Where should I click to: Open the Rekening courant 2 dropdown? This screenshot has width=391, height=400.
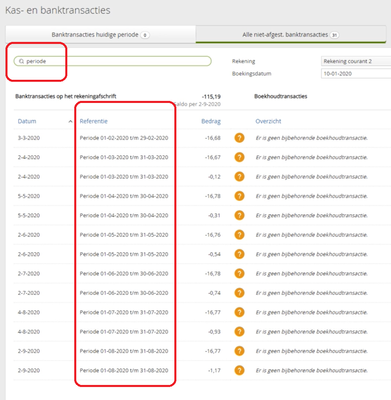click(356, 61)
